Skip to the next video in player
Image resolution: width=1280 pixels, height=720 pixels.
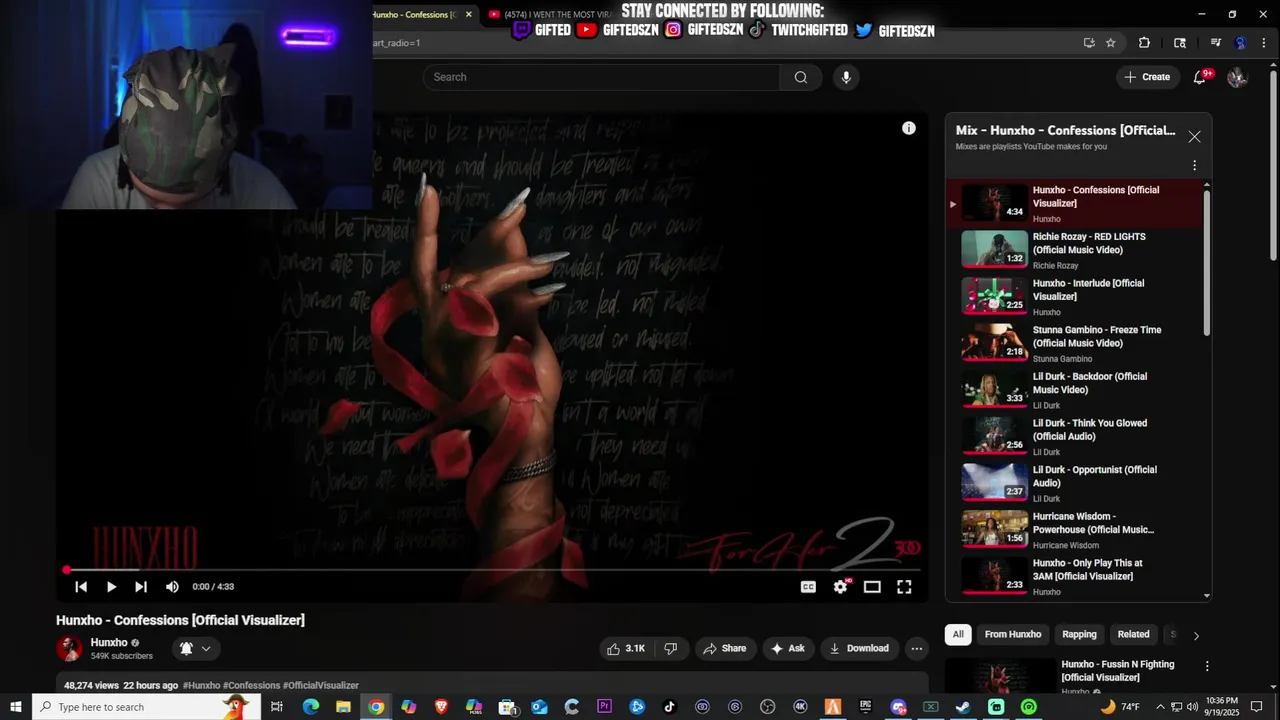[141, 587]
